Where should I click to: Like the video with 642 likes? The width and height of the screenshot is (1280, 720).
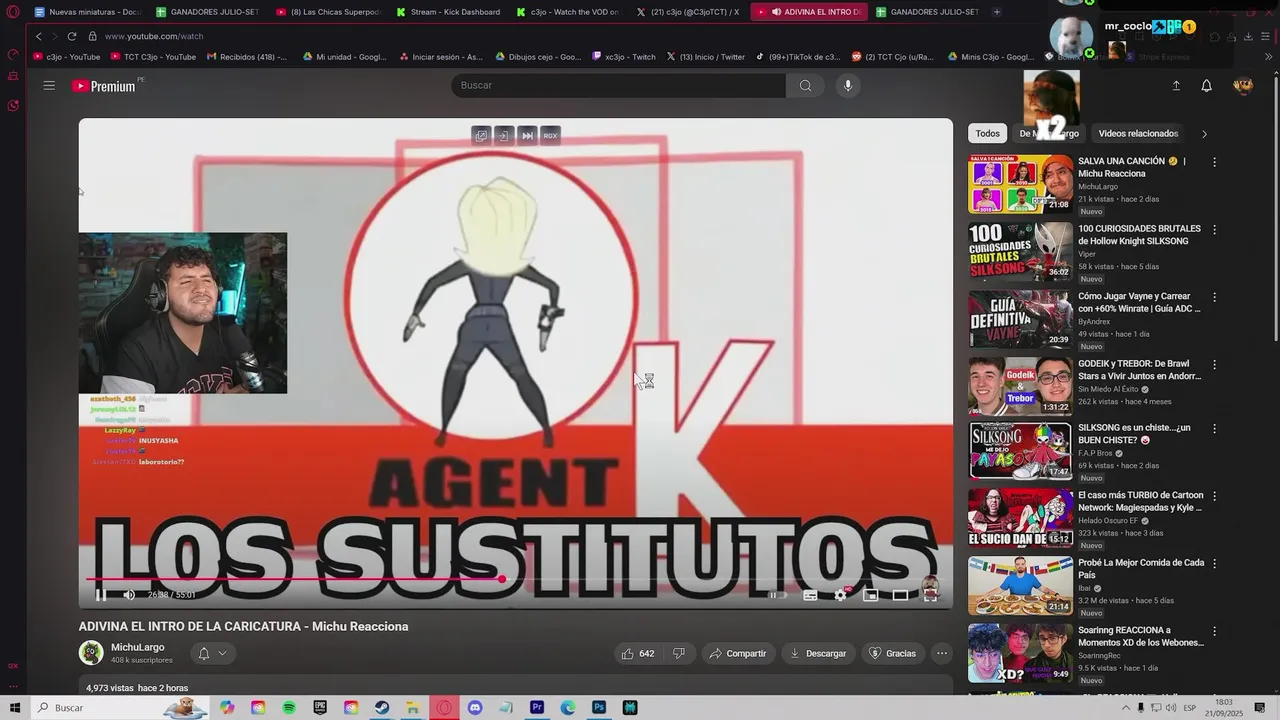[x=637, y=654]
